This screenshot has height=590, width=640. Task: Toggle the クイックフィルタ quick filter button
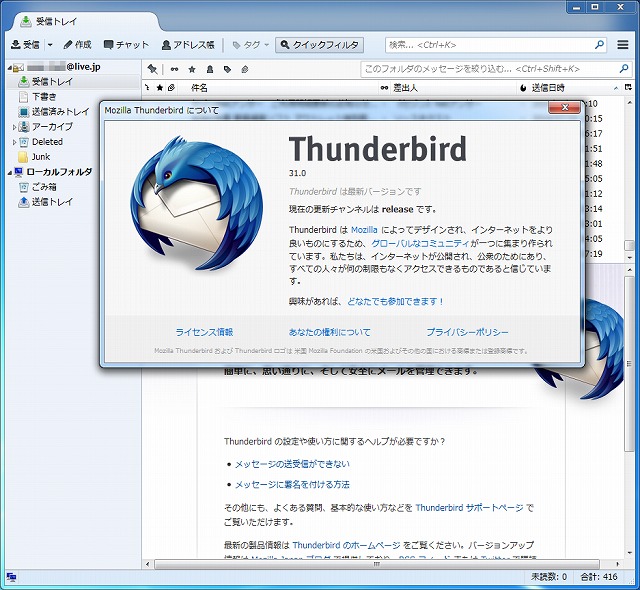320,45
